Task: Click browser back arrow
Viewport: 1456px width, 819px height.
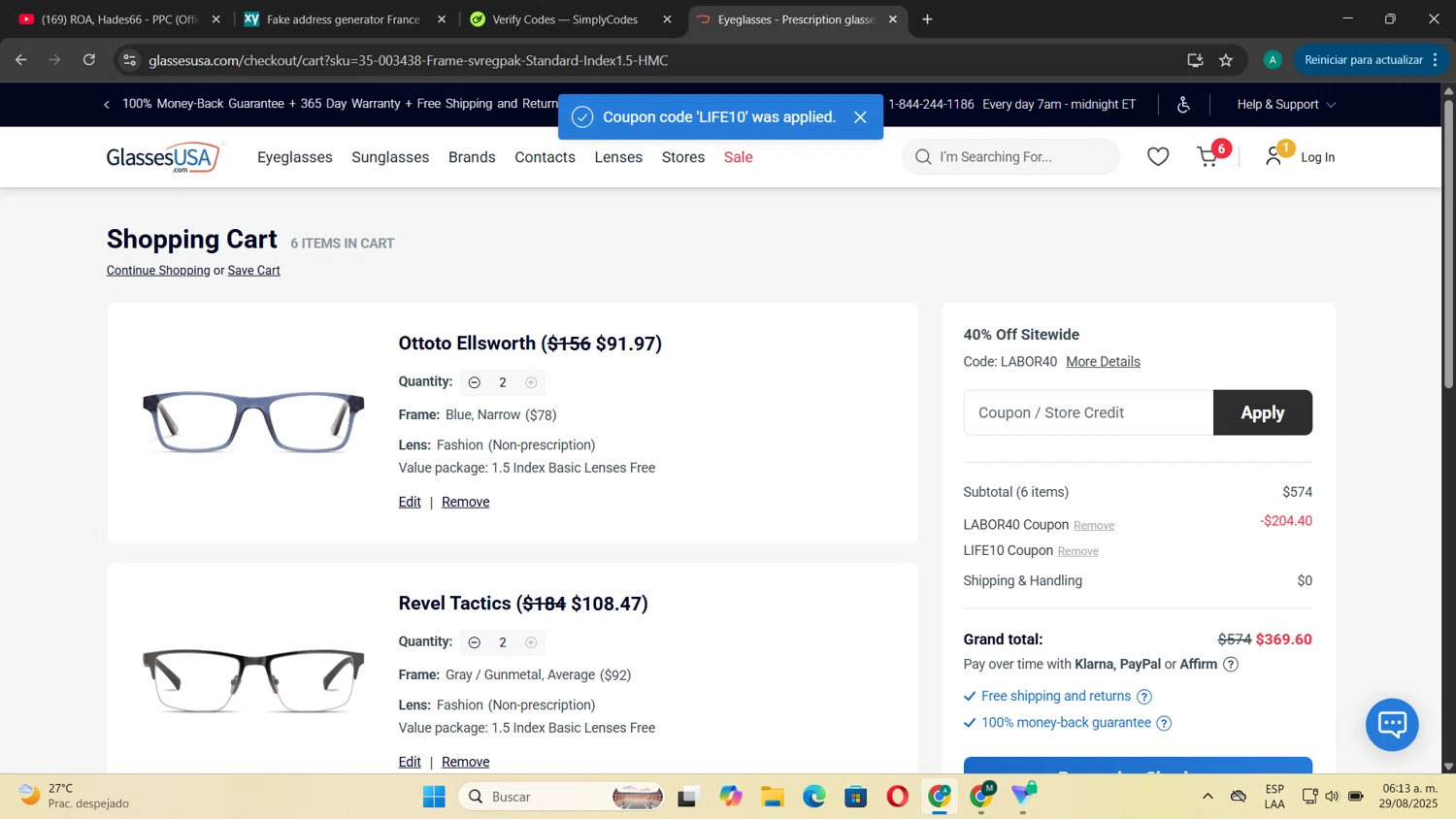Action: pos(20,60)
